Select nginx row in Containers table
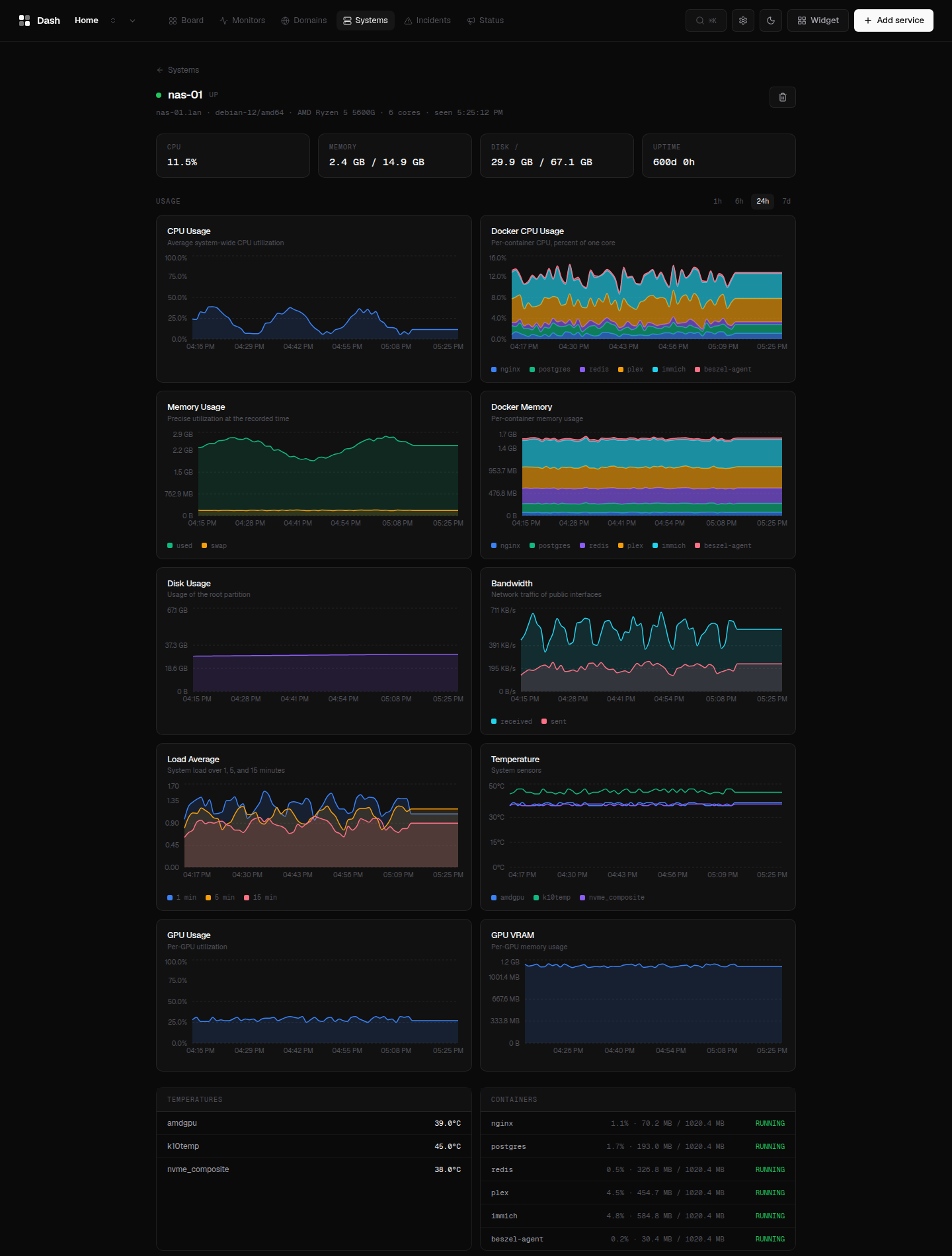The image size is (952, 1256). 638,1123
